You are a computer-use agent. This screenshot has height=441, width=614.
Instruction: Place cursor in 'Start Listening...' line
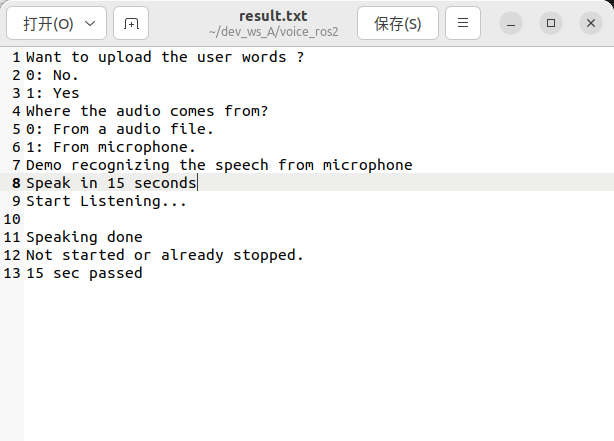coord(106,201)
